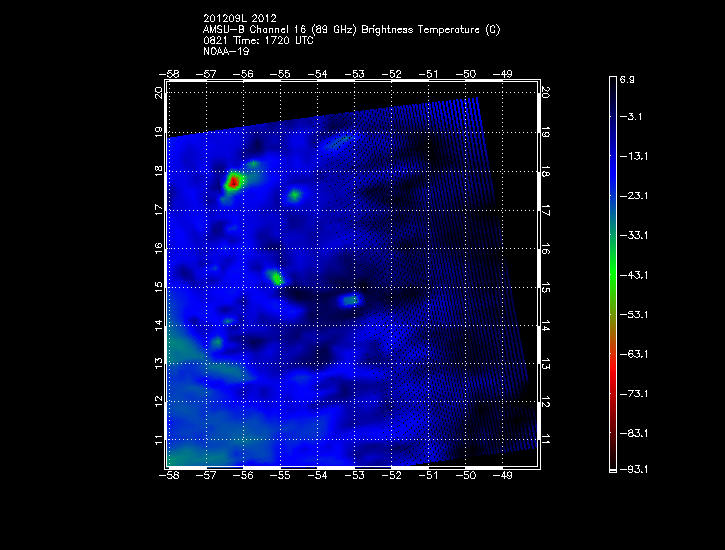This screenshot has width=725, height=550.
Task: Click the "-33.1" colorbar label
Action: [x=633, y=235]
